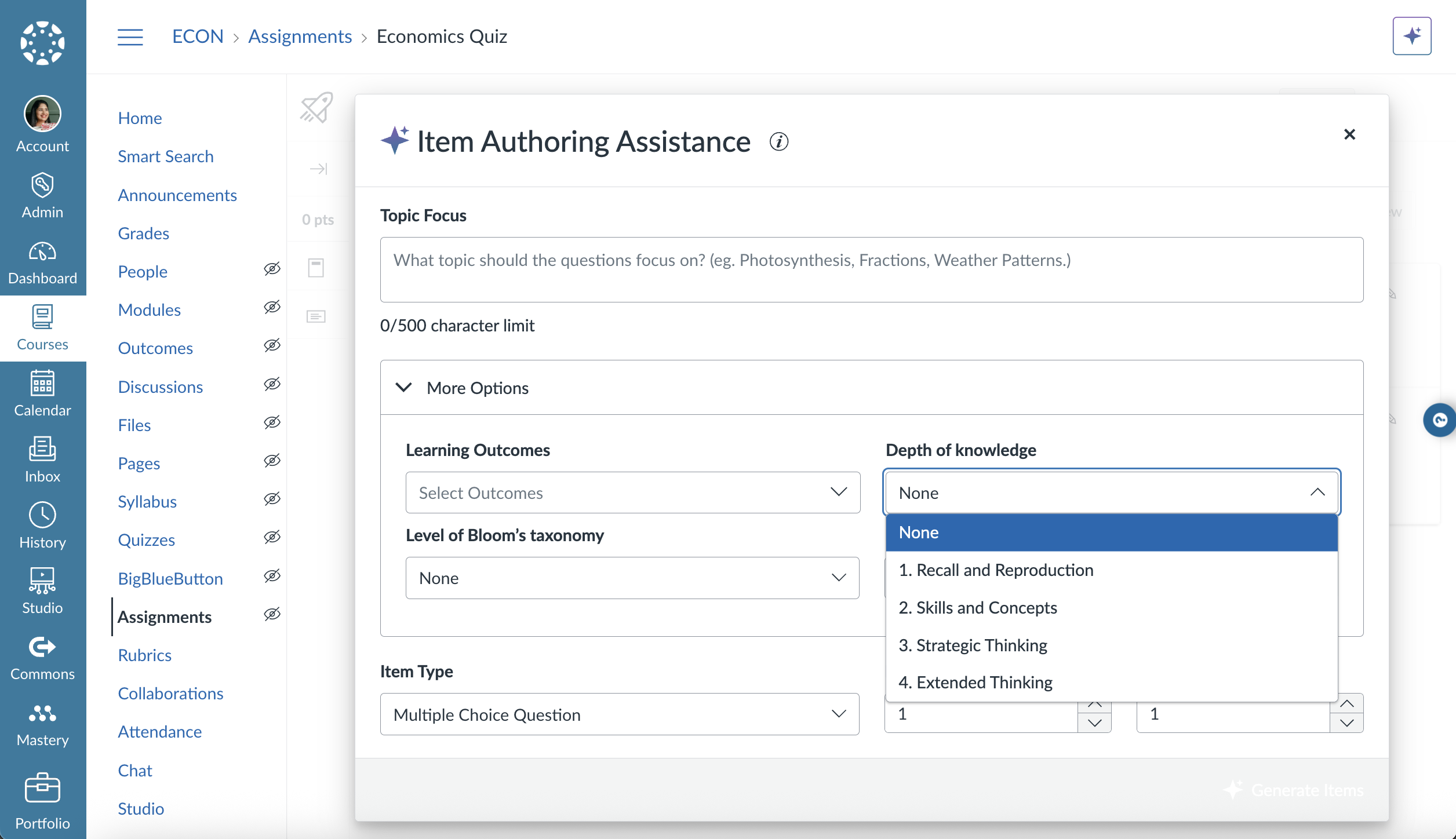This screenshot has height=839, width=1456.
Task: Open the AI assistant sparkle button
Action: pos(1411,36)
